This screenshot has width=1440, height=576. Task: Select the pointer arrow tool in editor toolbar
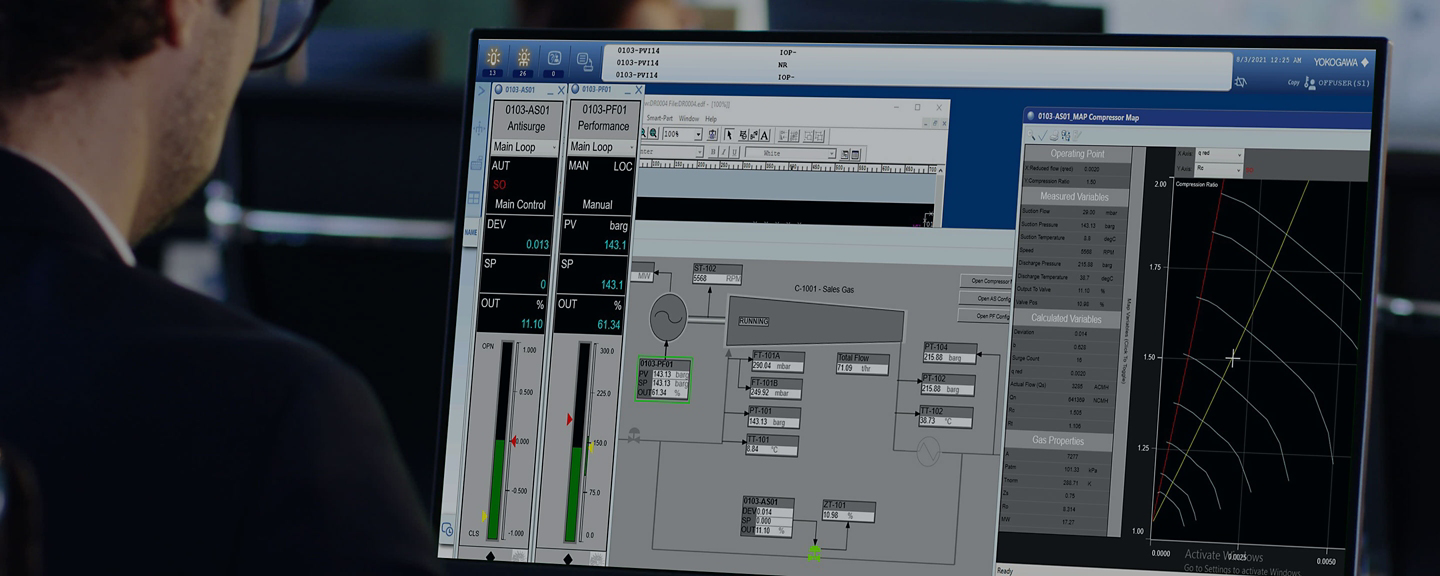729,134
